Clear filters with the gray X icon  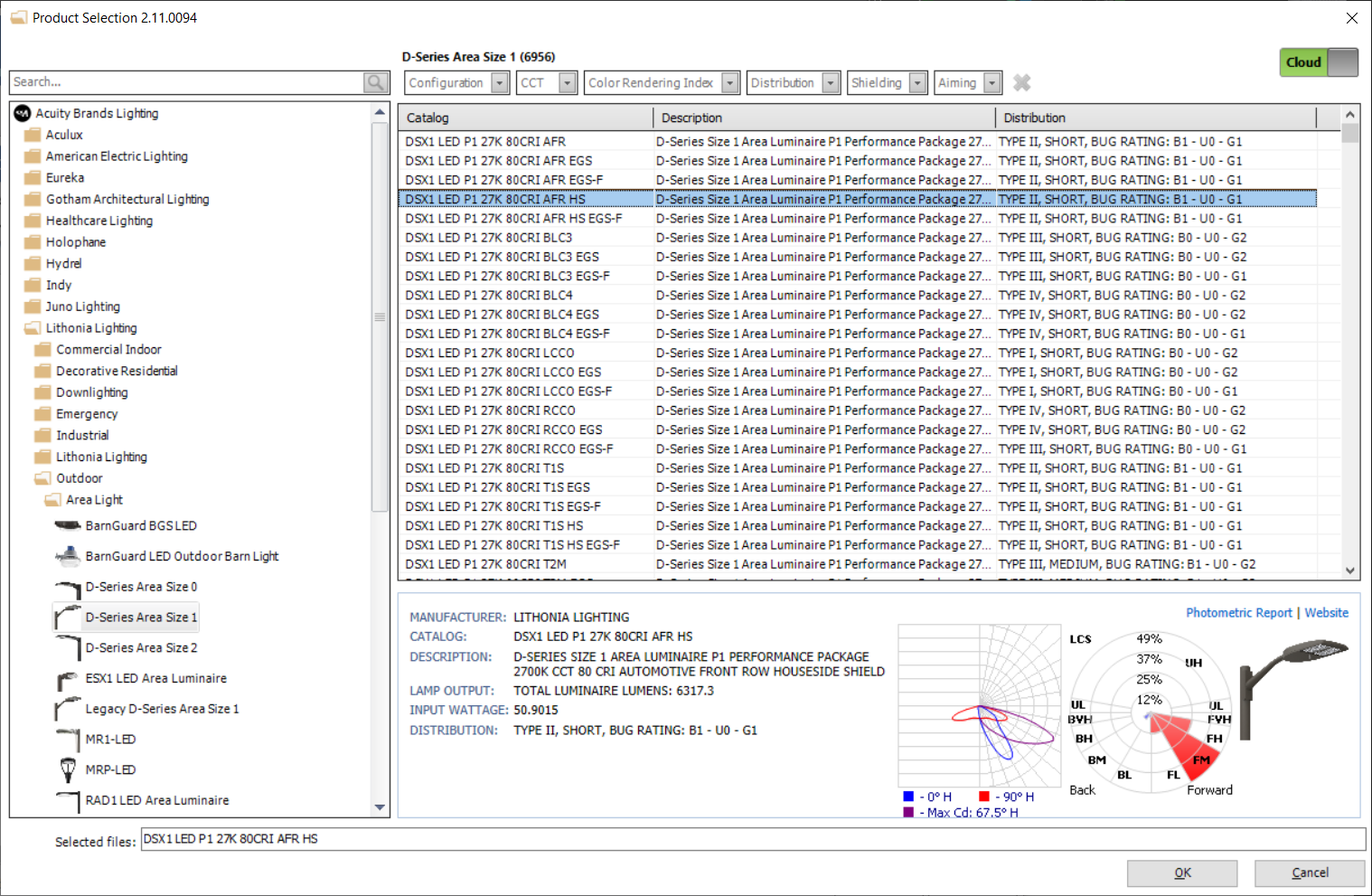(x=1022, y=82)
